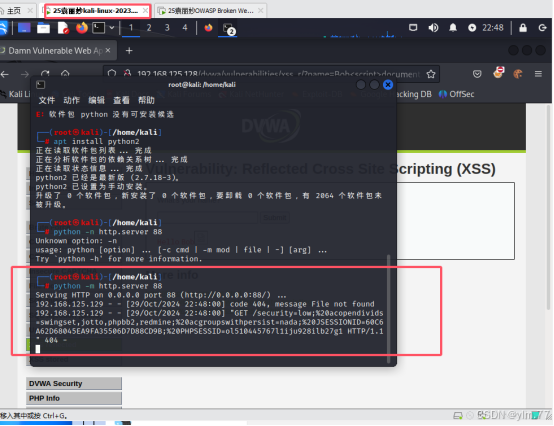Image resolution: width=554 pixels, height=426 pixels.
Task: Select the kali-linux-2023 VMware tab
Action: tap(95, 11)
